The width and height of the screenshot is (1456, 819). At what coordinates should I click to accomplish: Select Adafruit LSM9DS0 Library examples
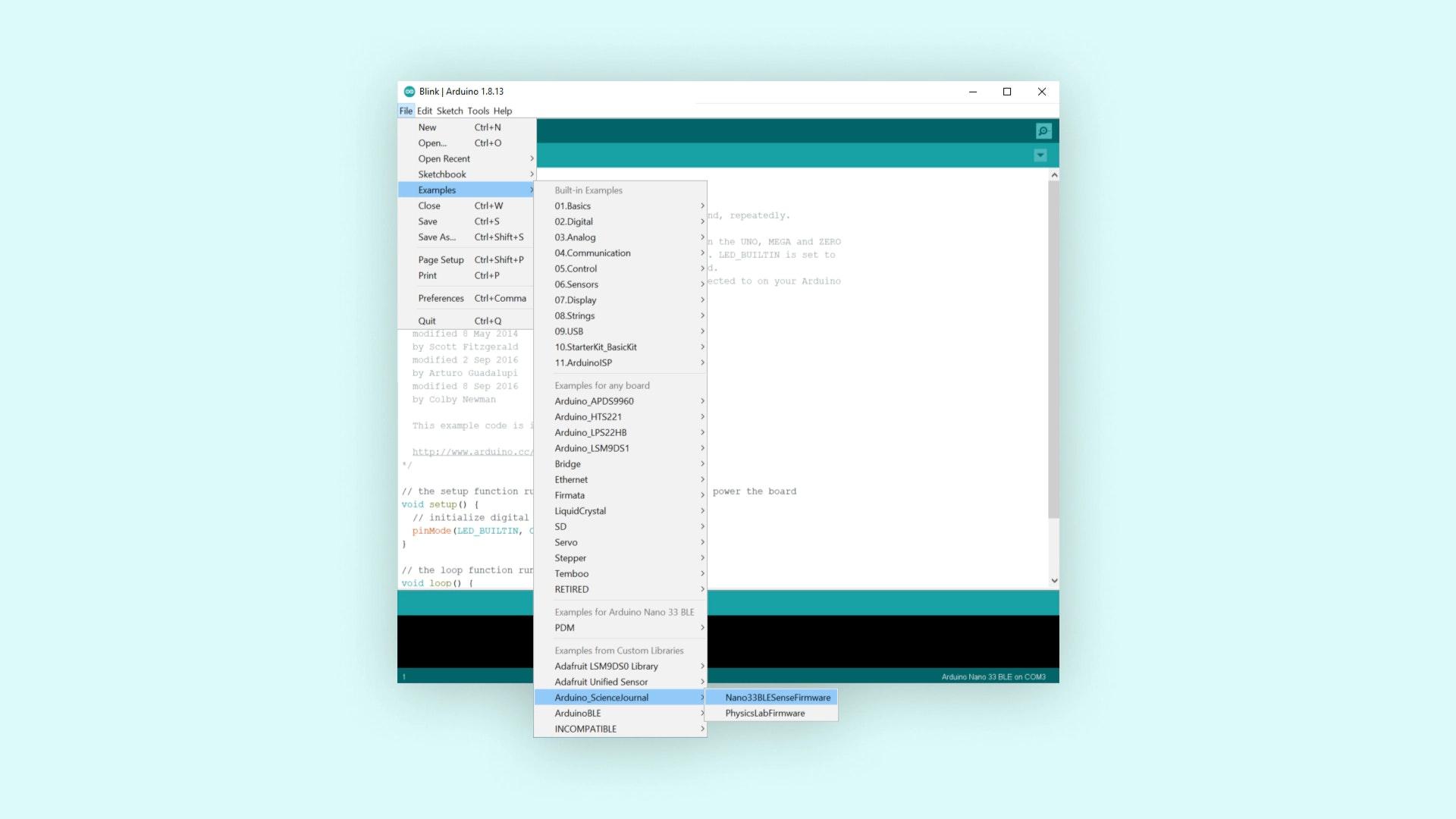(605, 665)
